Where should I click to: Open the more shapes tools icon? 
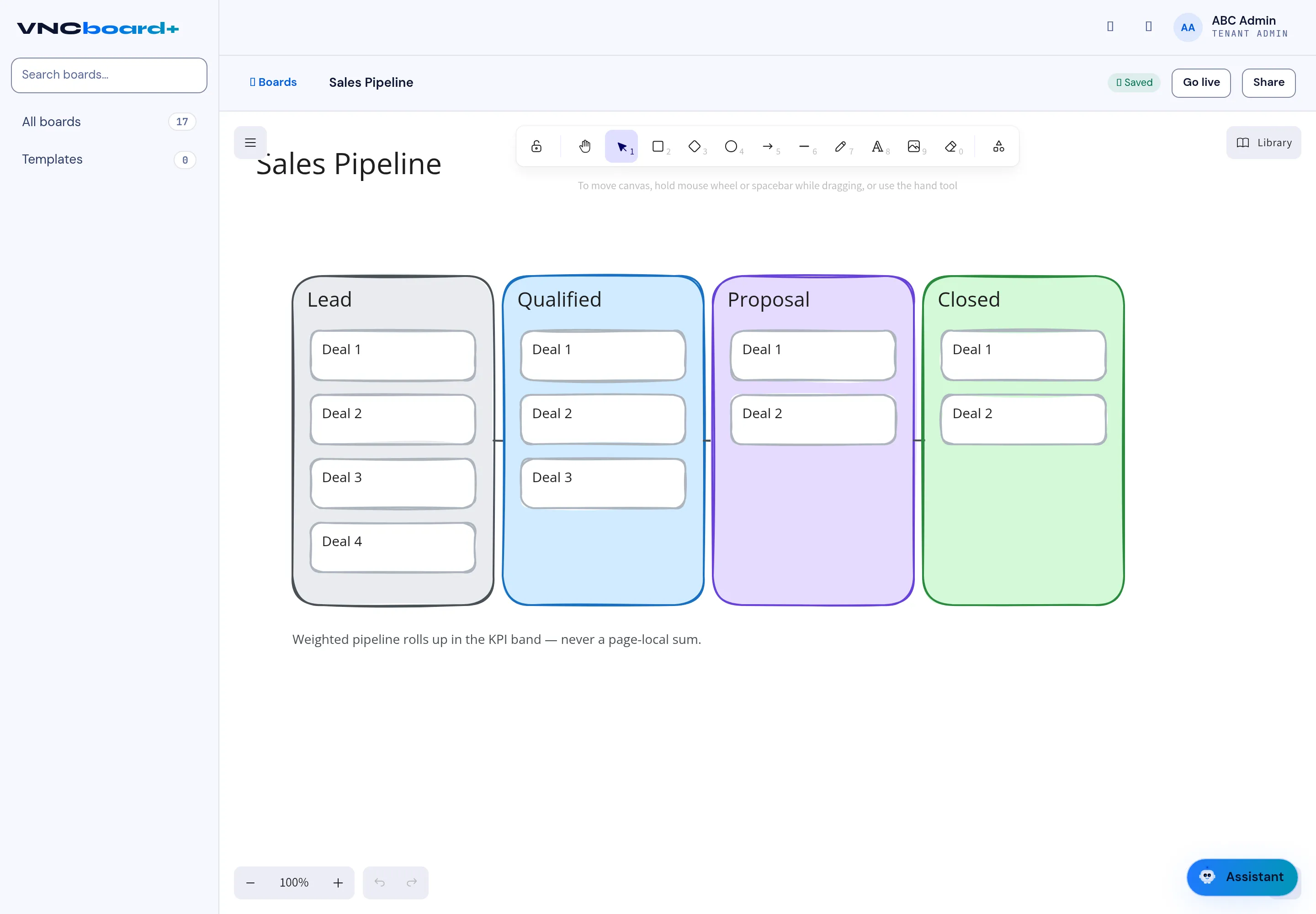tap(999, 147)
